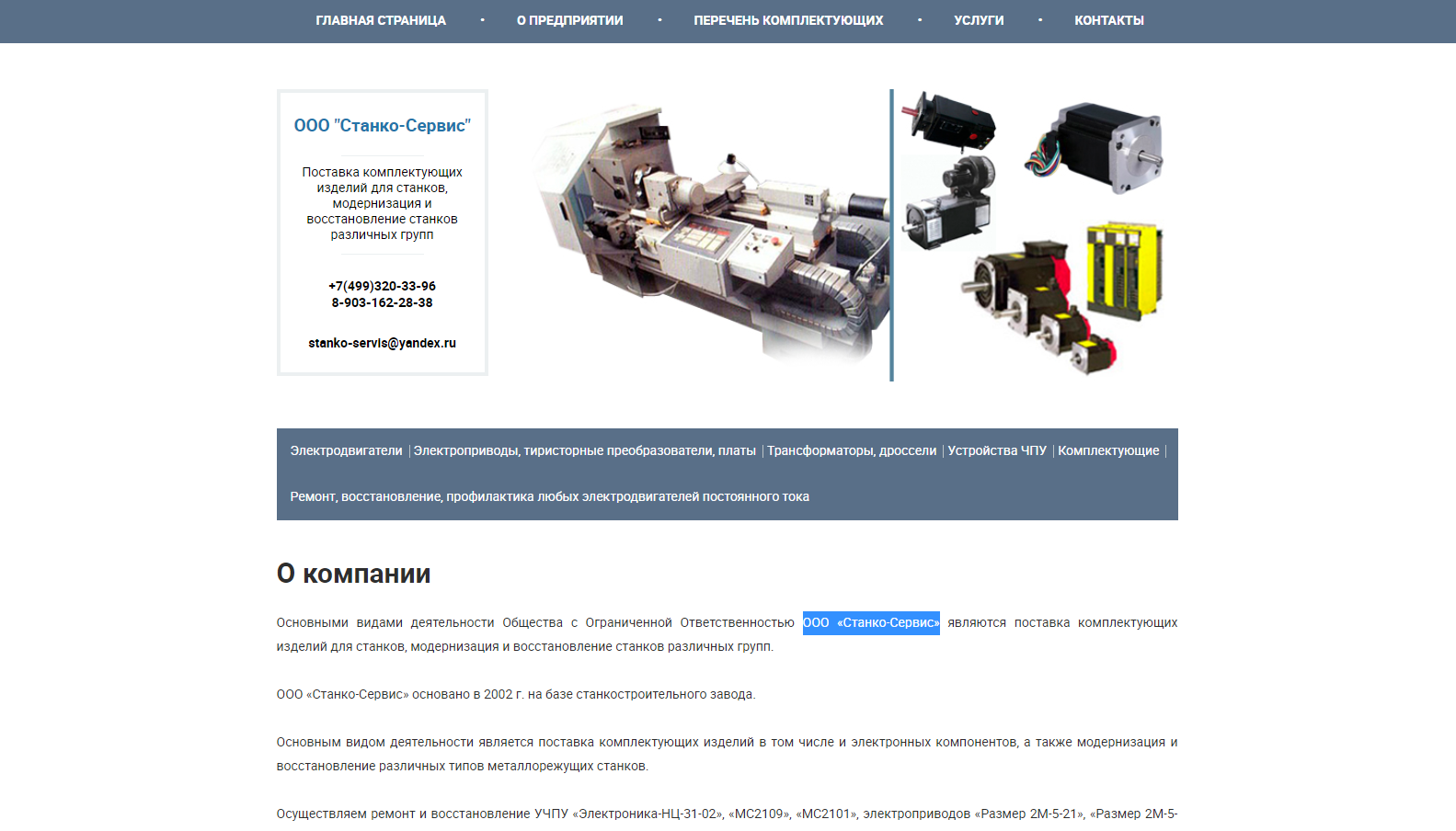Screen dimensions: 1456x831
Task: Go to О ПРЕДПРИЯТИИ page
Action: [569, 20]
